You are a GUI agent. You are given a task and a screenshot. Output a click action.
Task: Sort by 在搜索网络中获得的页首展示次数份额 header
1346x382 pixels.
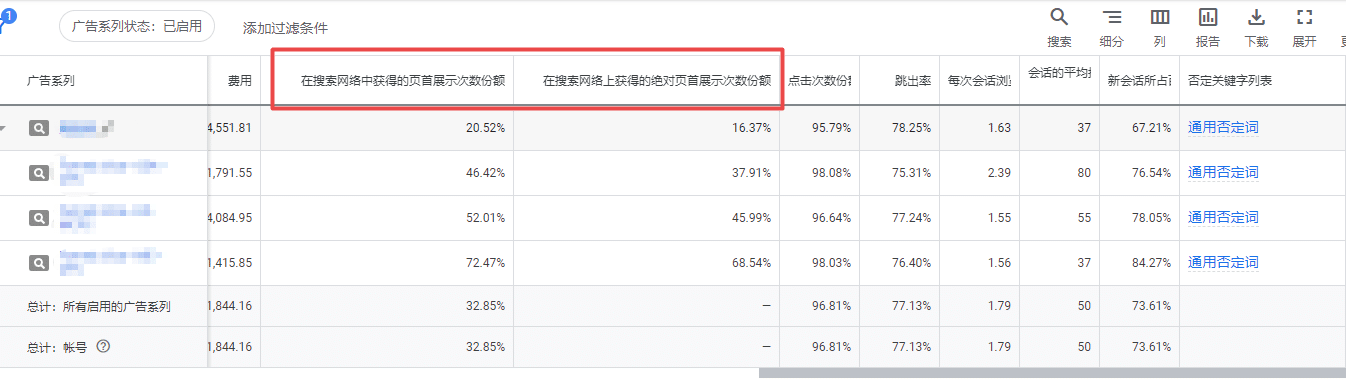point(403,80)
